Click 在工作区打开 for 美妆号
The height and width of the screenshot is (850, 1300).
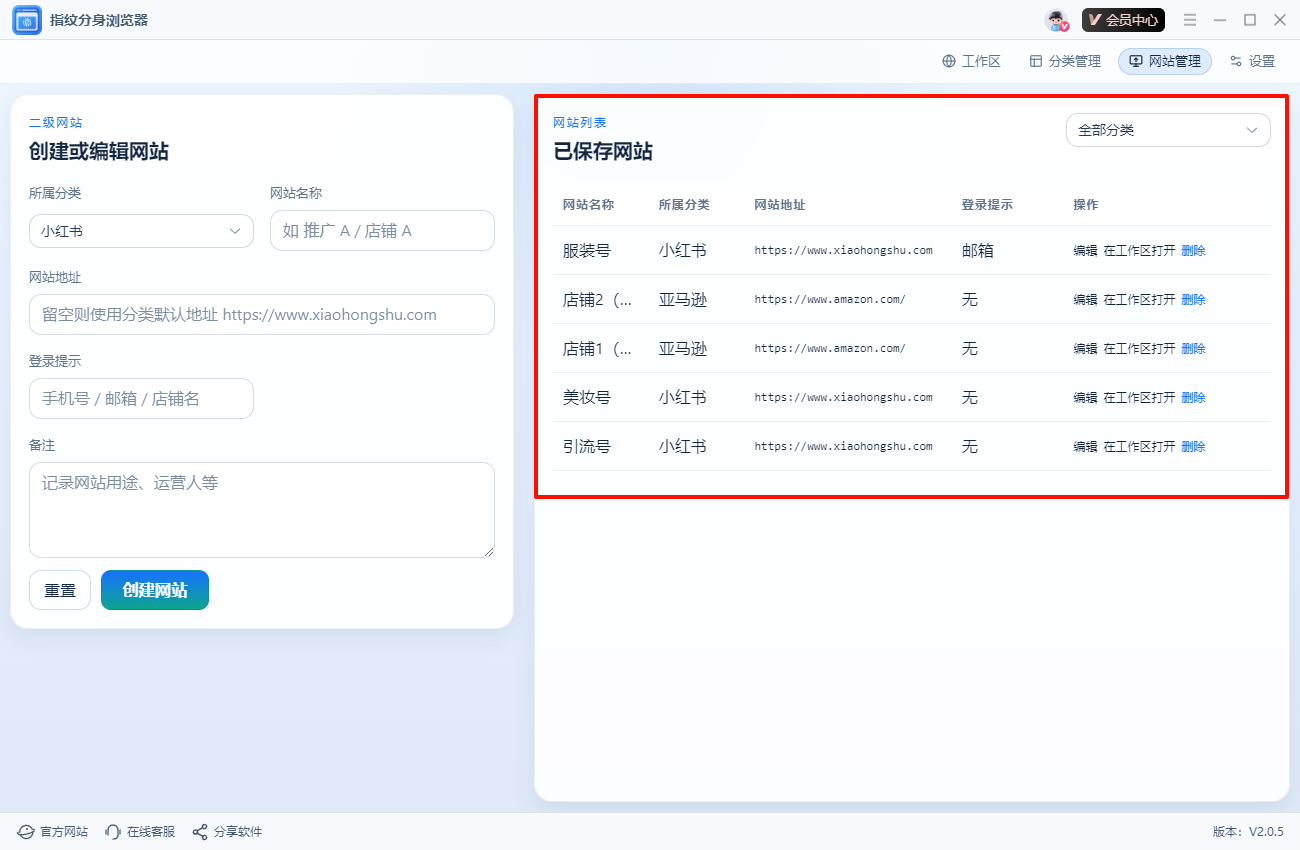click(1139, 398)
